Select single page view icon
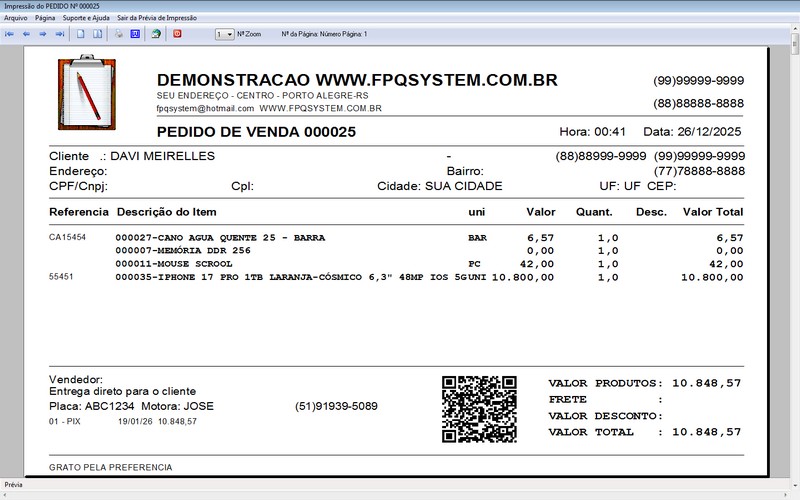 81,34
